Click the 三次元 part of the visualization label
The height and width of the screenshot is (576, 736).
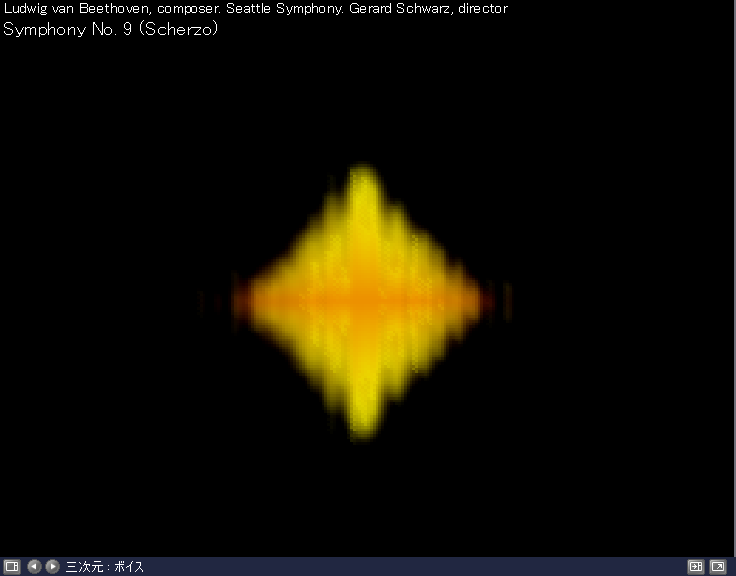tap(84, 567)
